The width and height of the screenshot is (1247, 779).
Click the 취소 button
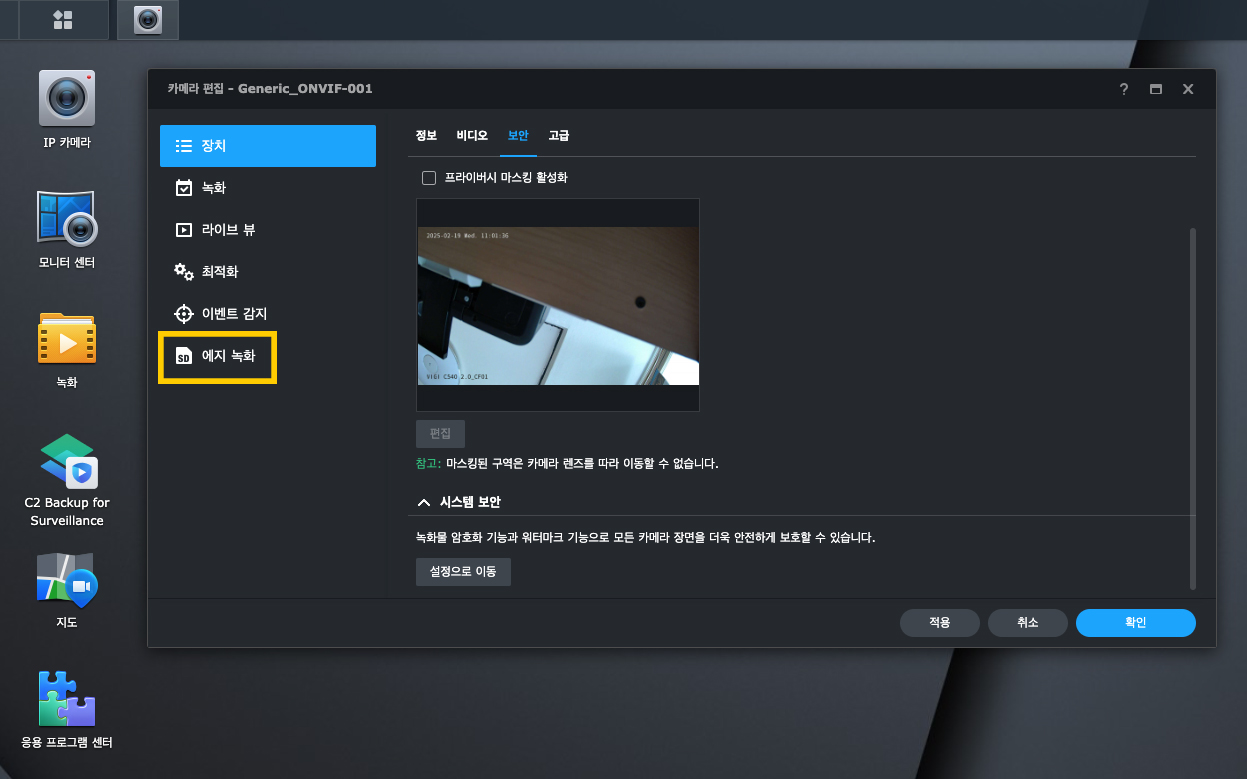click(x=1027, y=623)
